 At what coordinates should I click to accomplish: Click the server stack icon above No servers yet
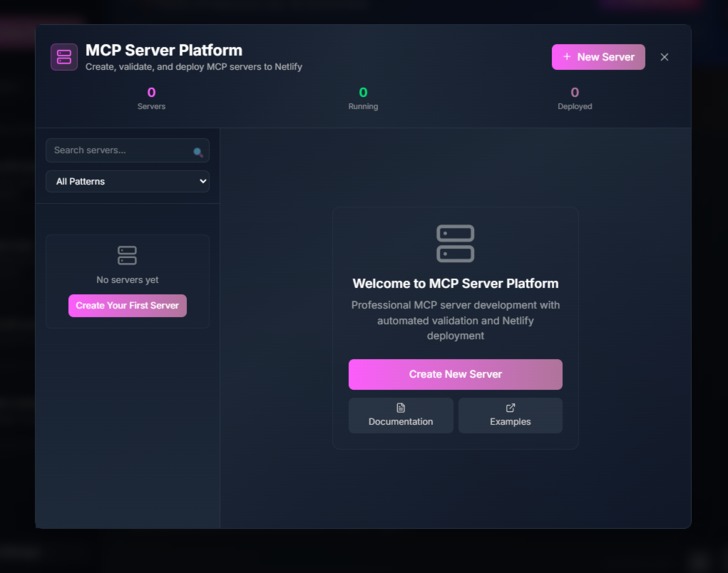[127, 255]
